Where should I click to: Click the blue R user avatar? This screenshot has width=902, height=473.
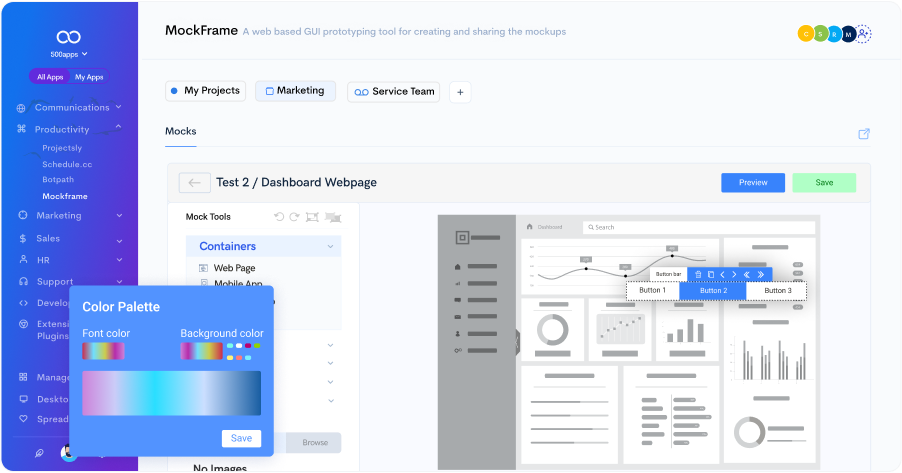point(834,34)
